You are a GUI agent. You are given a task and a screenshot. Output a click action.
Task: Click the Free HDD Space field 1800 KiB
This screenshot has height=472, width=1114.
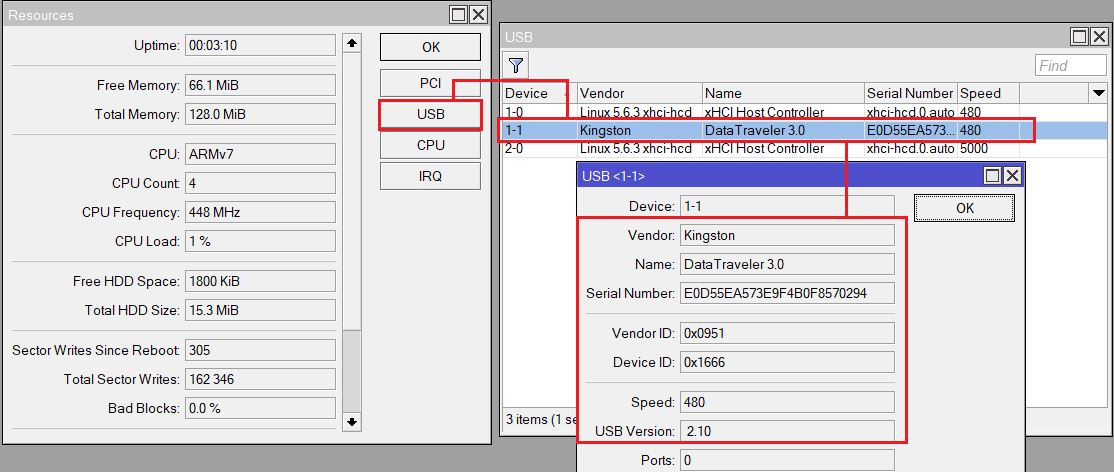point(260,281)
